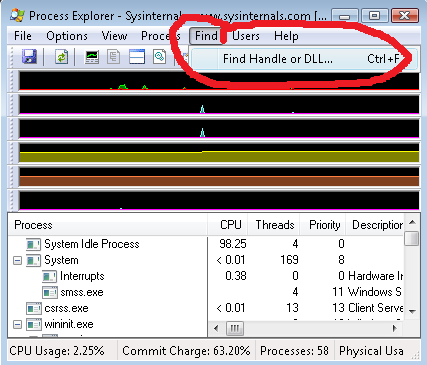Minimize the Process Explorer window
The width and height of the screenshot is (427, 365).
345,16
